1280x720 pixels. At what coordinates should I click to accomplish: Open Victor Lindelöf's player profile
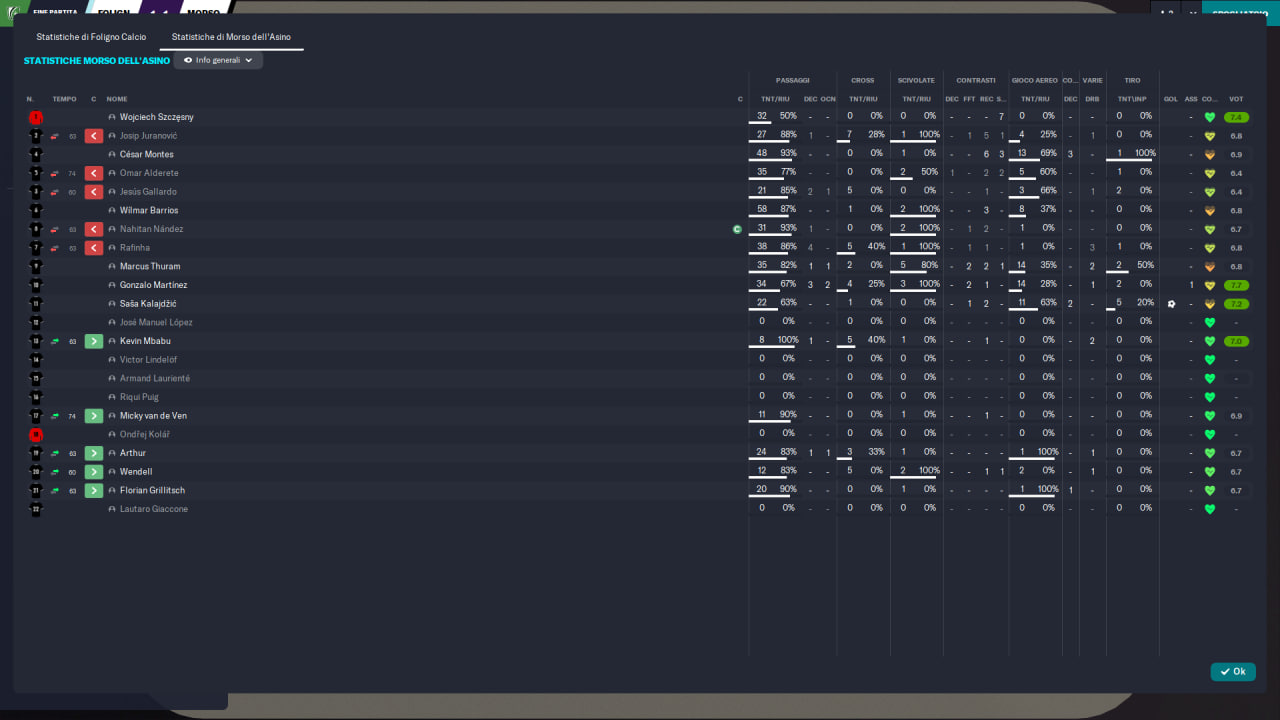[x=146, y=360]
